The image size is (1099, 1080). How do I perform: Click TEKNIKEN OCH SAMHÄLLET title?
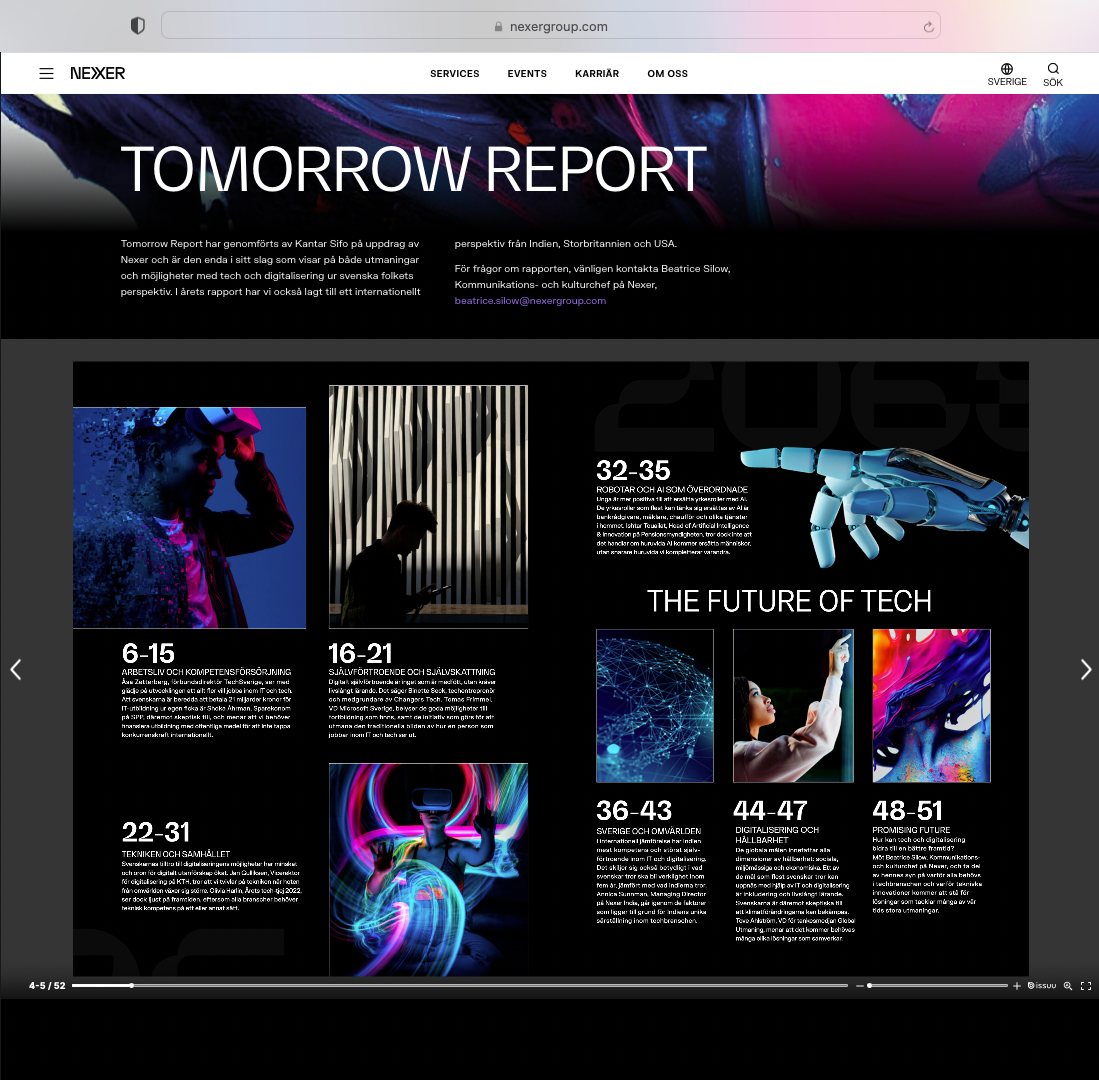tap(176, 854)
